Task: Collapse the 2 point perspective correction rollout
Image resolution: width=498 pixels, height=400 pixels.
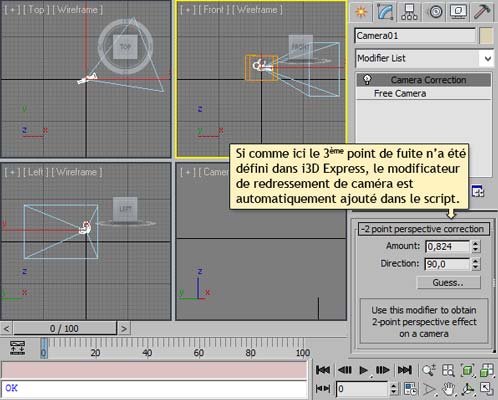Action: pyautogui.click(x=424, y=229)
